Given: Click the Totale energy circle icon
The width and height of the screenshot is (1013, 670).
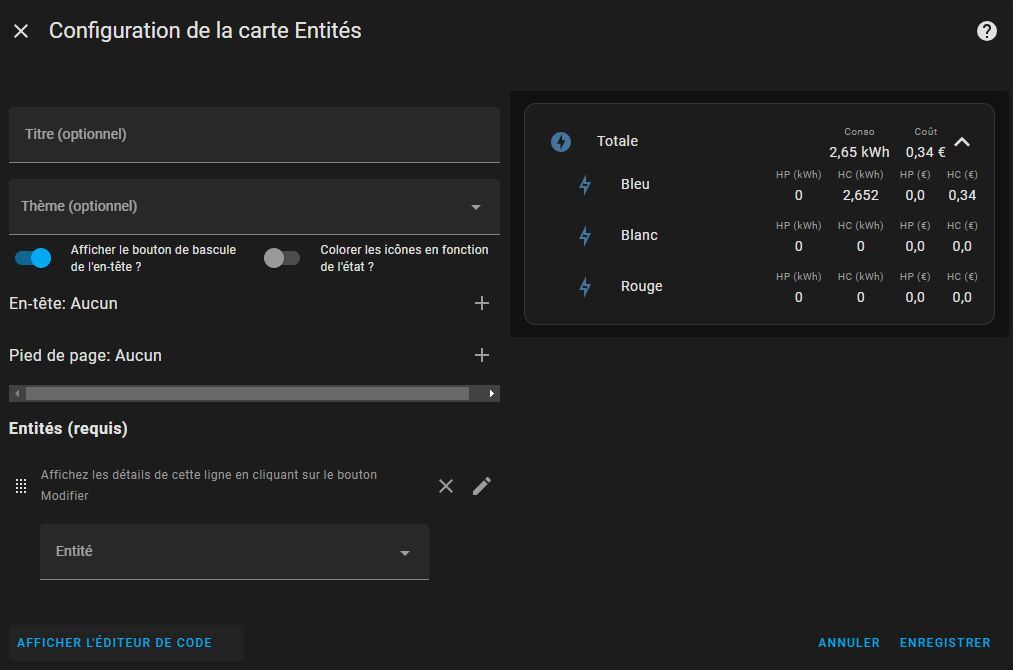Looking at the screenshot, I should pos(561,142).
